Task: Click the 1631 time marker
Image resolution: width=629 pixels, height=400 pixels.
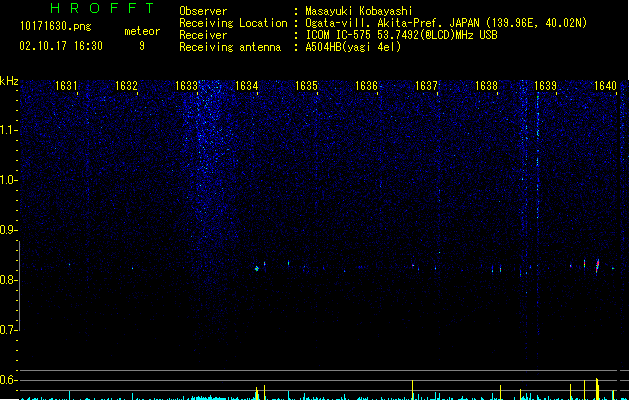Action: (x=66, y=86)
